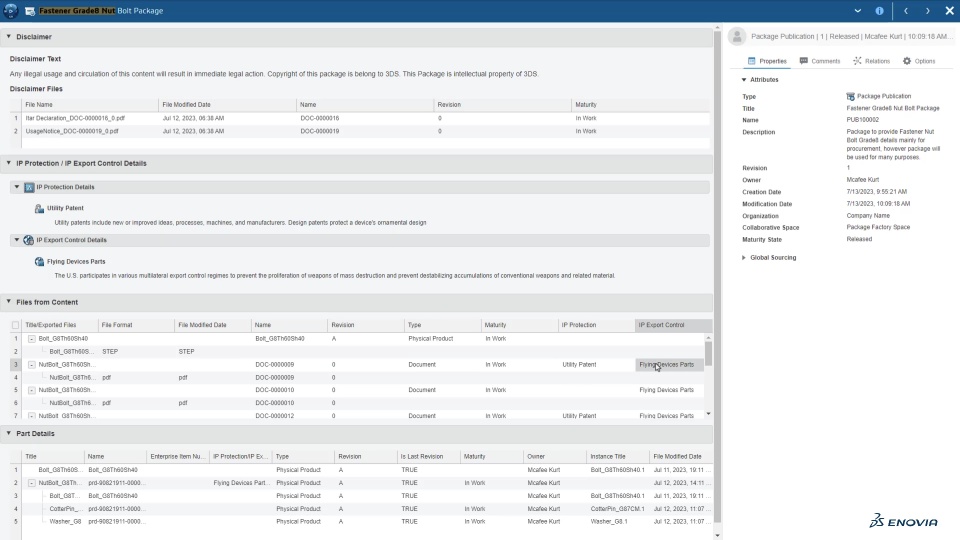The image size is (960, 540).
Task: Select CotterPin_G87CM.1 instance title cell
Action: point(617,509)
